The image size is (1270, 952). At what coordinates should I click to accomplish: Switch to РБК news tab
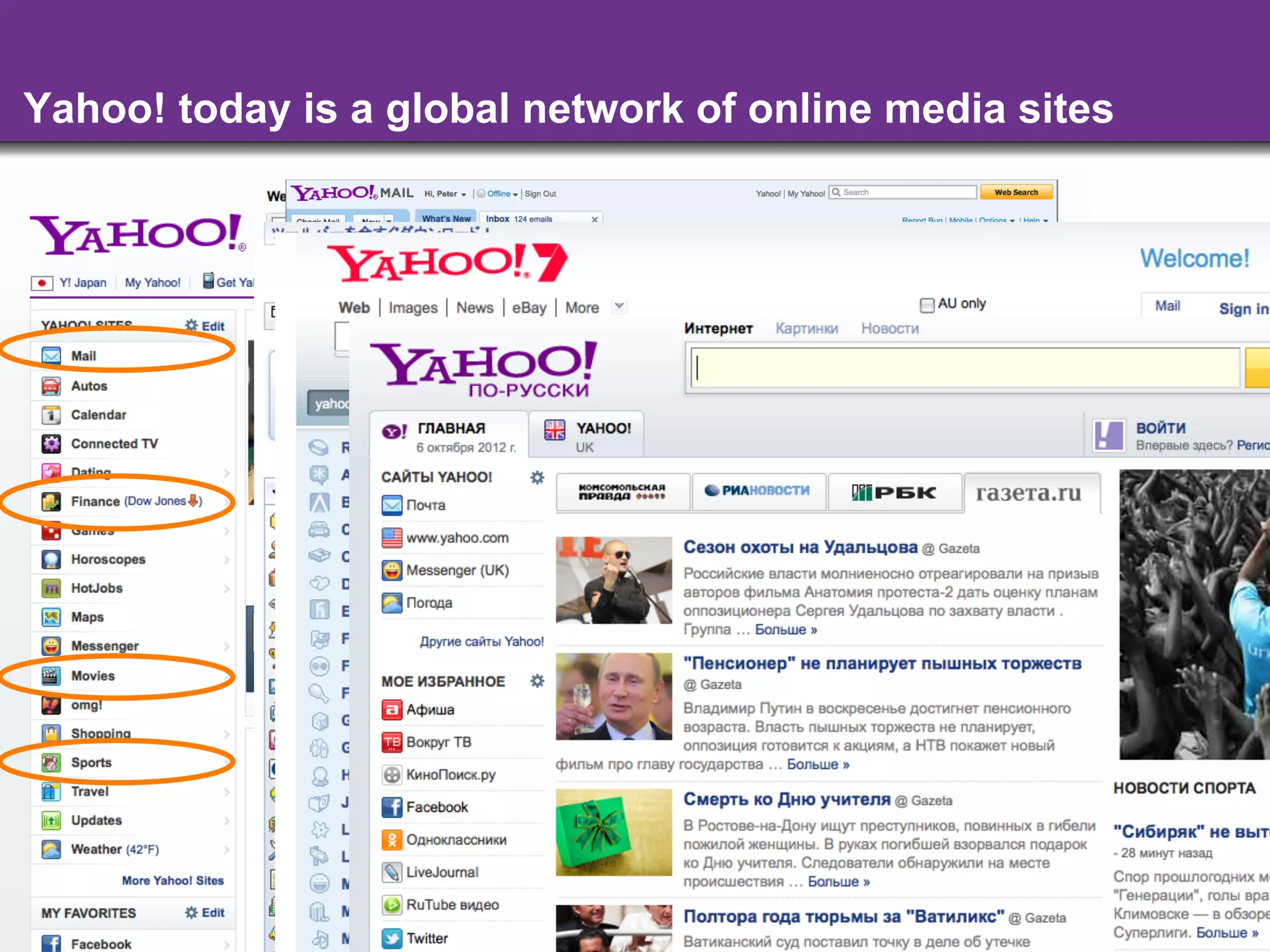click(x=894, y=492)
